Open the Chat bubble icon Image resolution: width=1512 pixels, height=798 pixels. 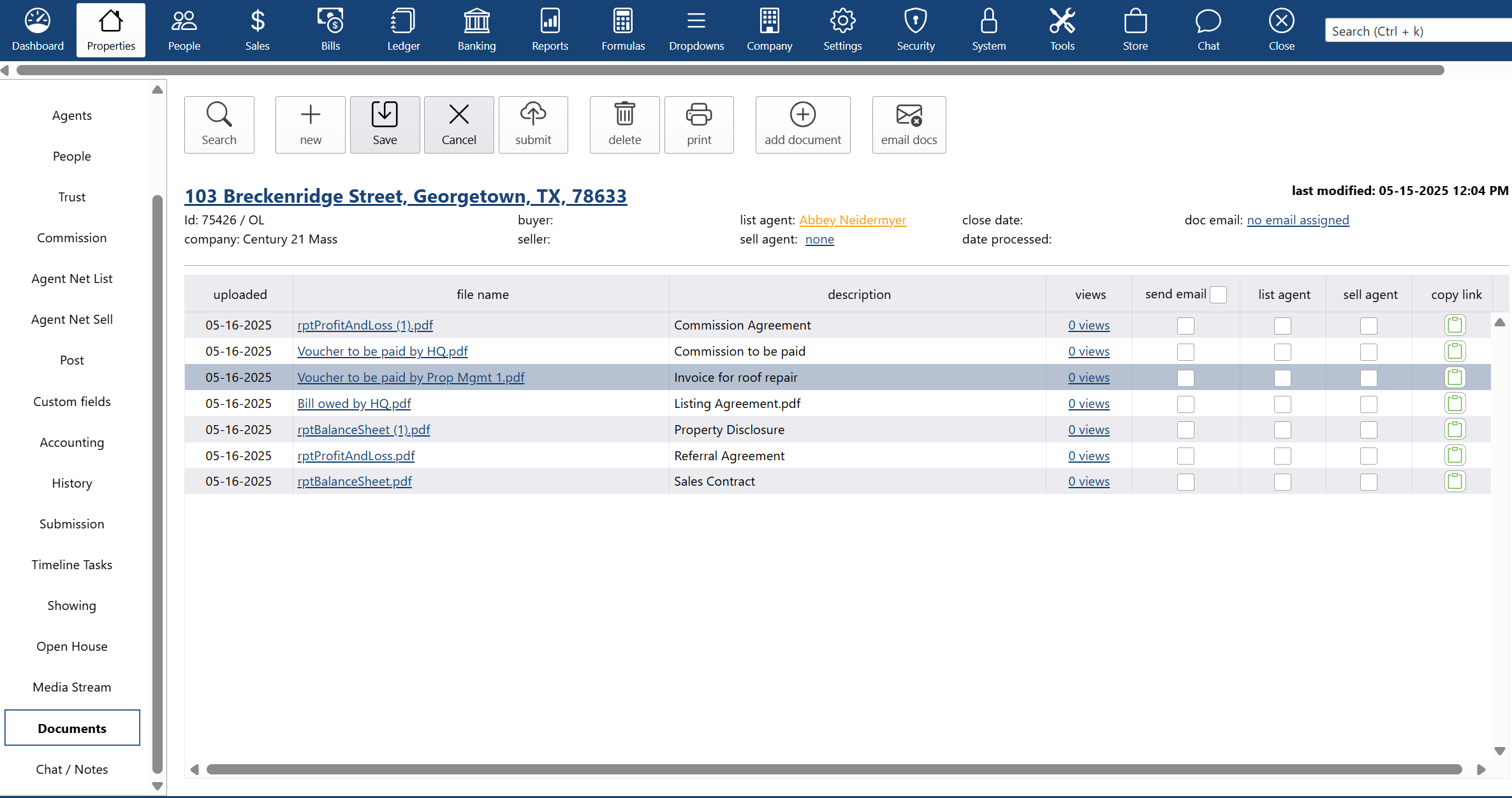click(1208, 30)
